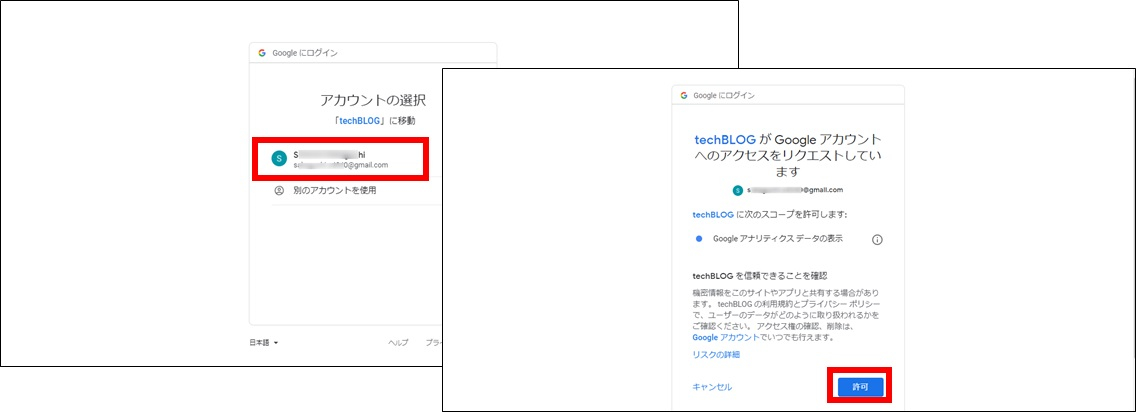Image resolution: width=1136 pixels, height=412 pixels.
Task: Click the アカウントの選択 heading
Action: tap(373, 100)
